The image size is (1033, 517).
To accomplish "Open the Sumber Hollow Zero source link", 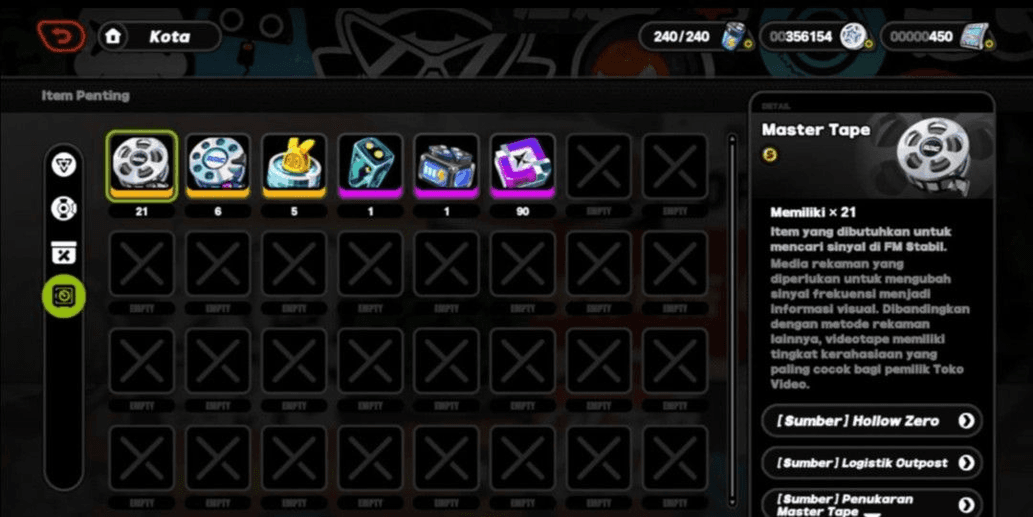I will (x=872, y=421).
